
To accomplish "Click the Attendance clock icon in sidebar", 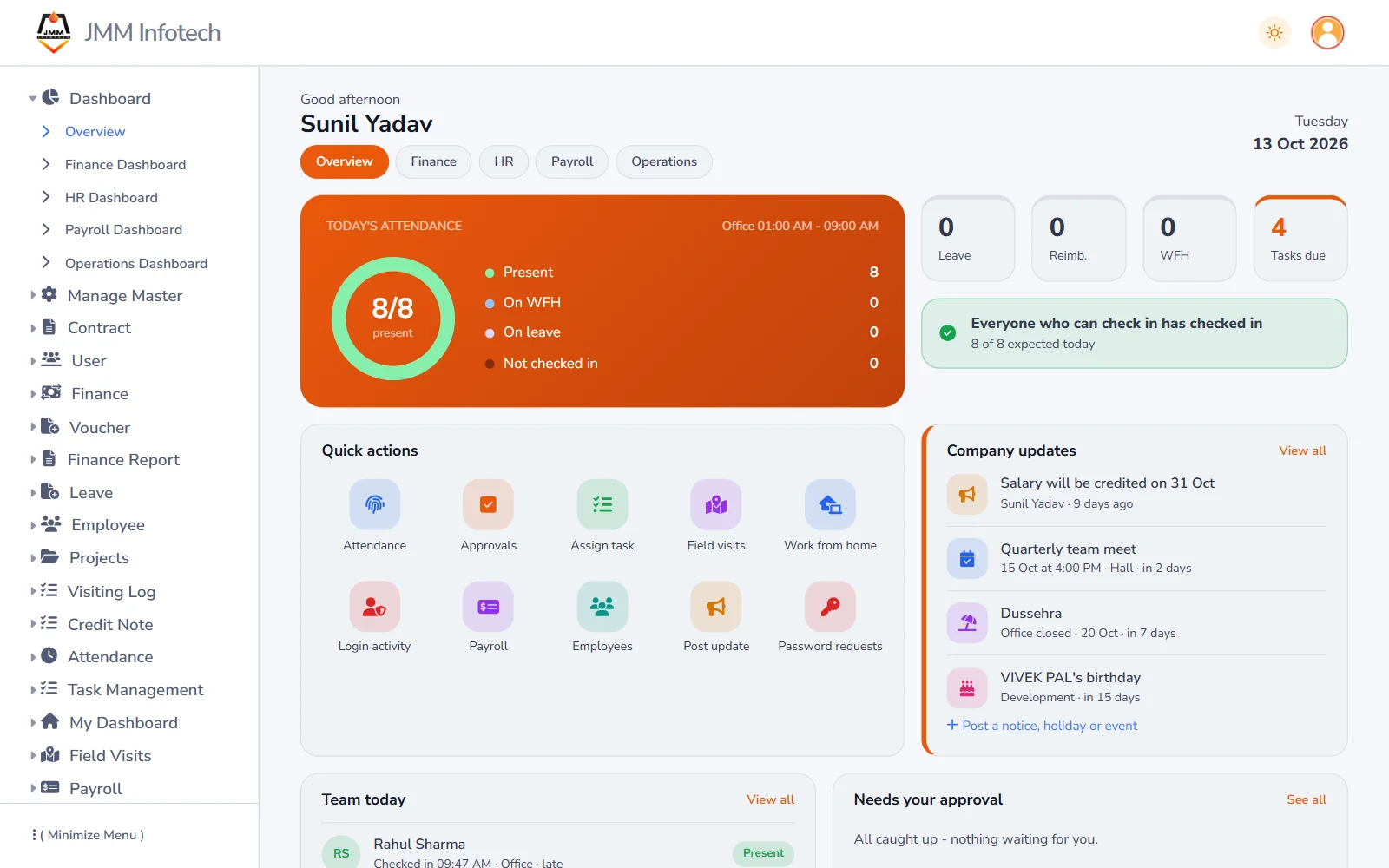I will coord(49,655).
